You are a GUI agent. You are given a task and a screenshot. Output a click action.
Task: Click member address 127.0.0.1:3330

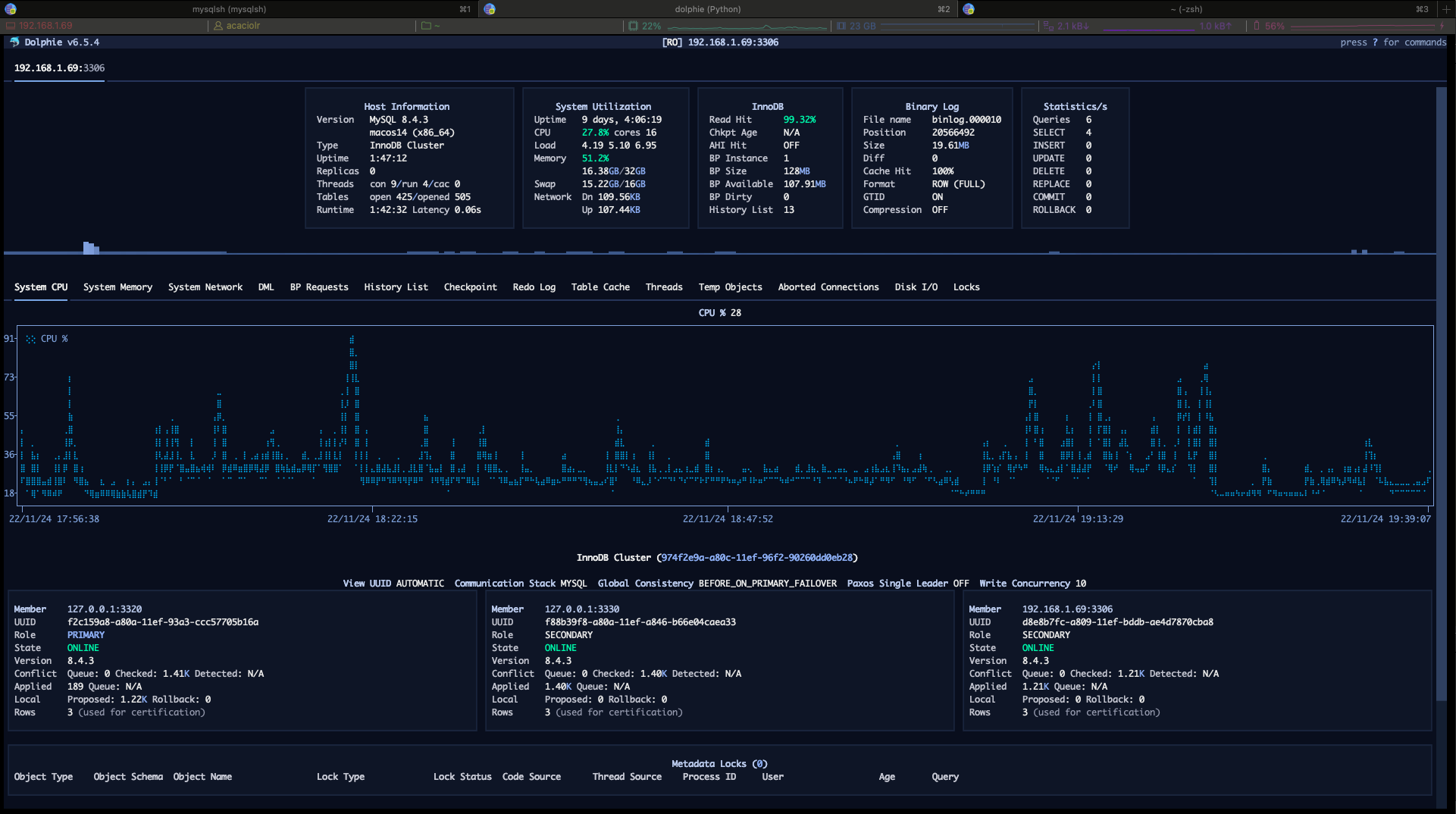tap(581, 609)
